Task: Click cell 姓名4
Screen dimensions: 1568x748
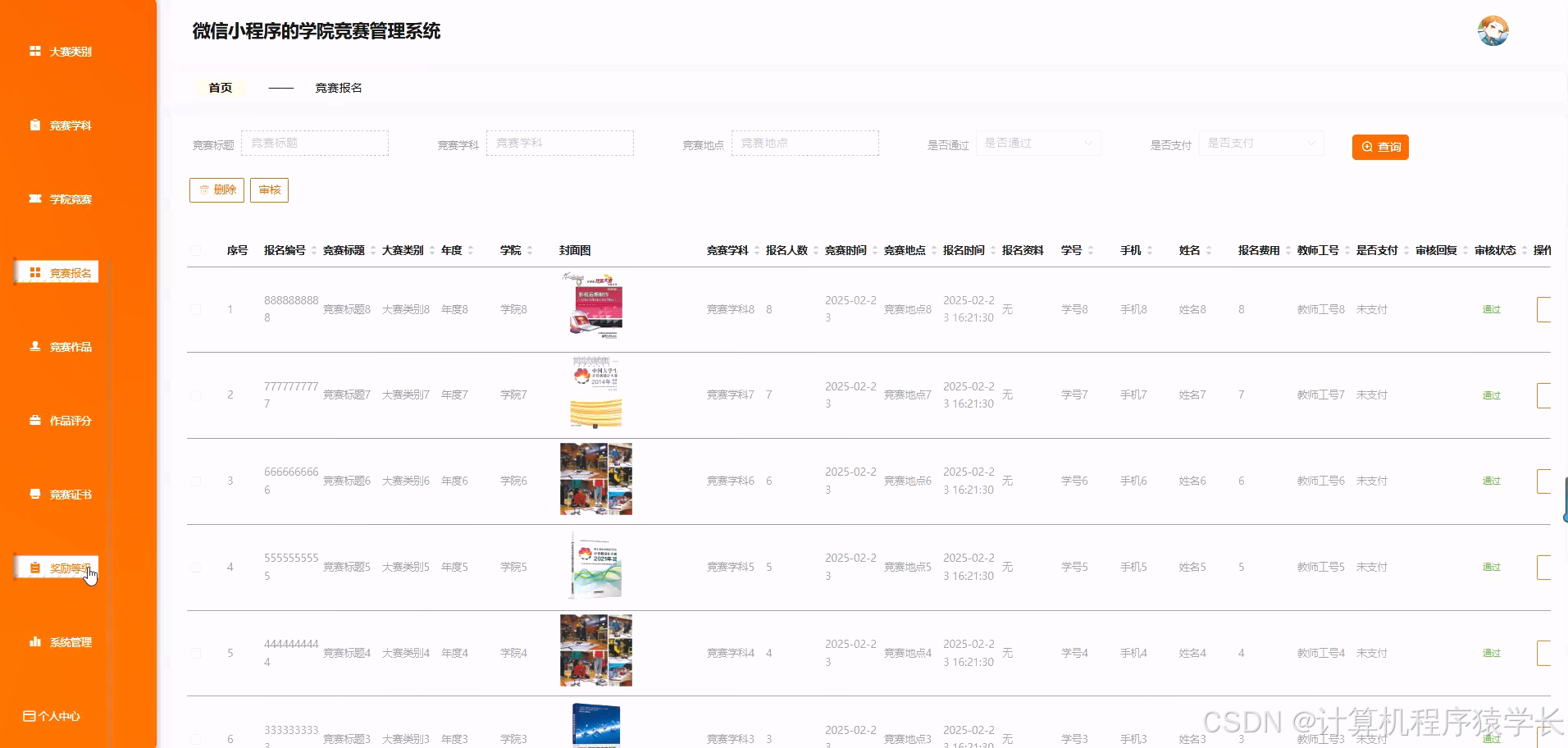Action: (1192, 653)
